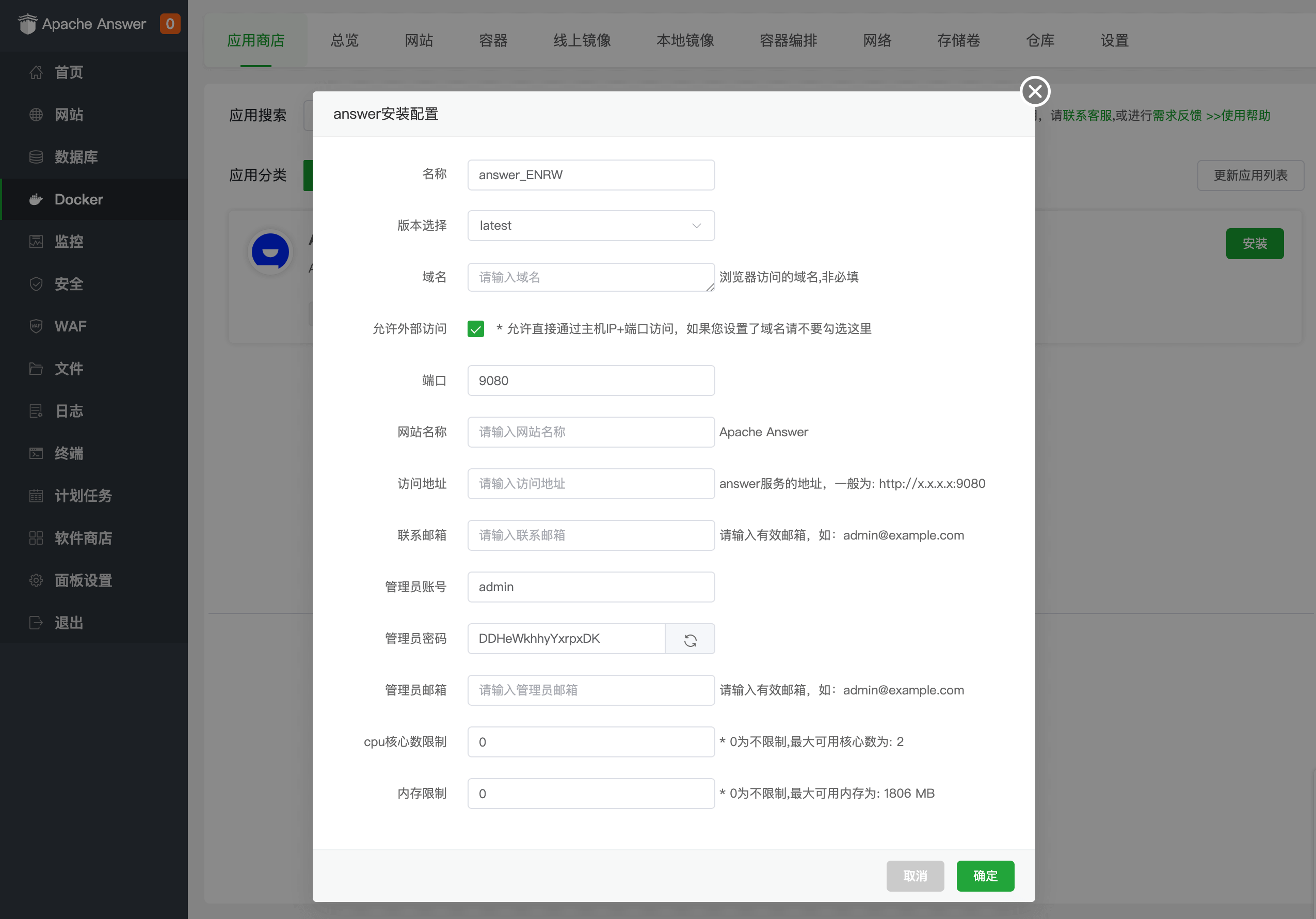Viewport: 1316px width, 919px height.
Task: Click the 管理员账号 field showing admin
Action: click(591, 587)
